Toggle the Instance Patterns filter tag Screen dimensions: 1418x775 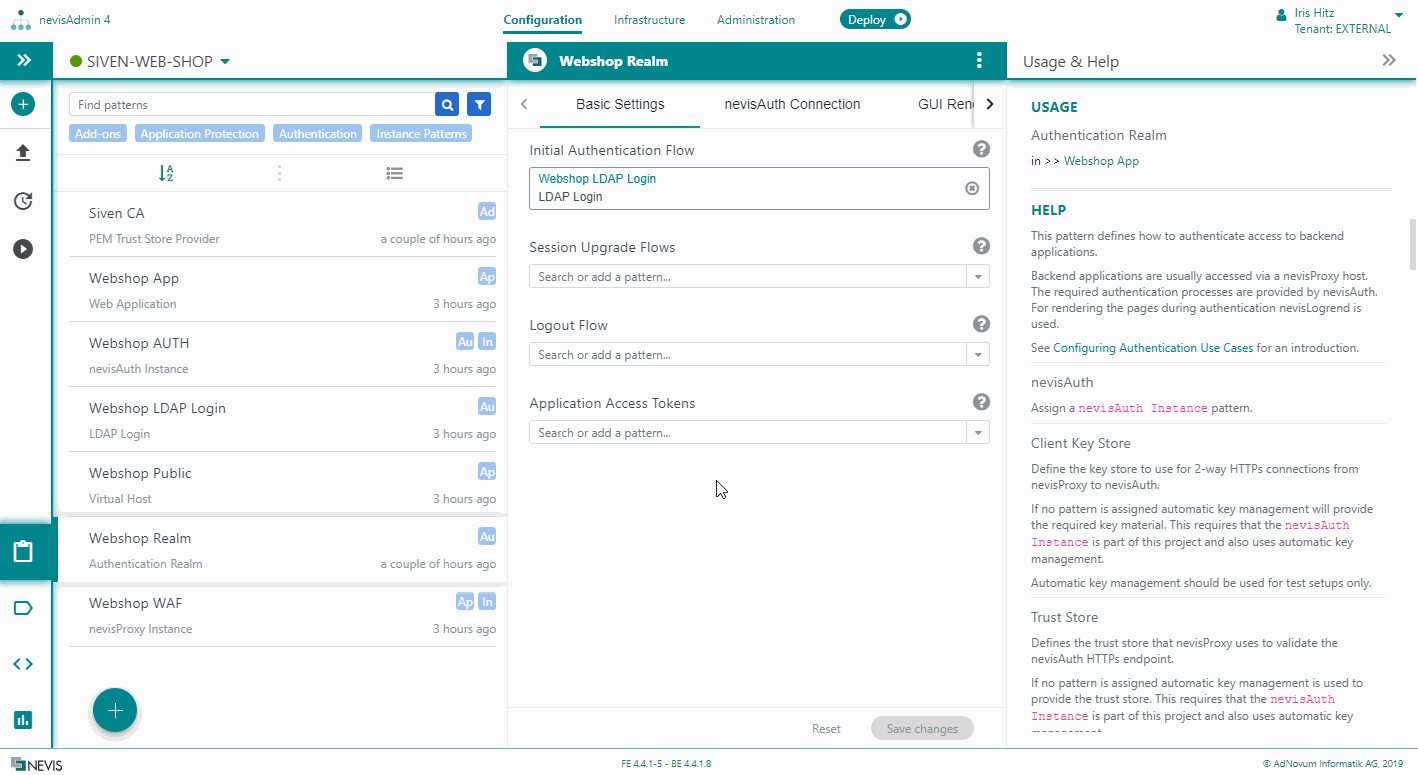point(421,134)
